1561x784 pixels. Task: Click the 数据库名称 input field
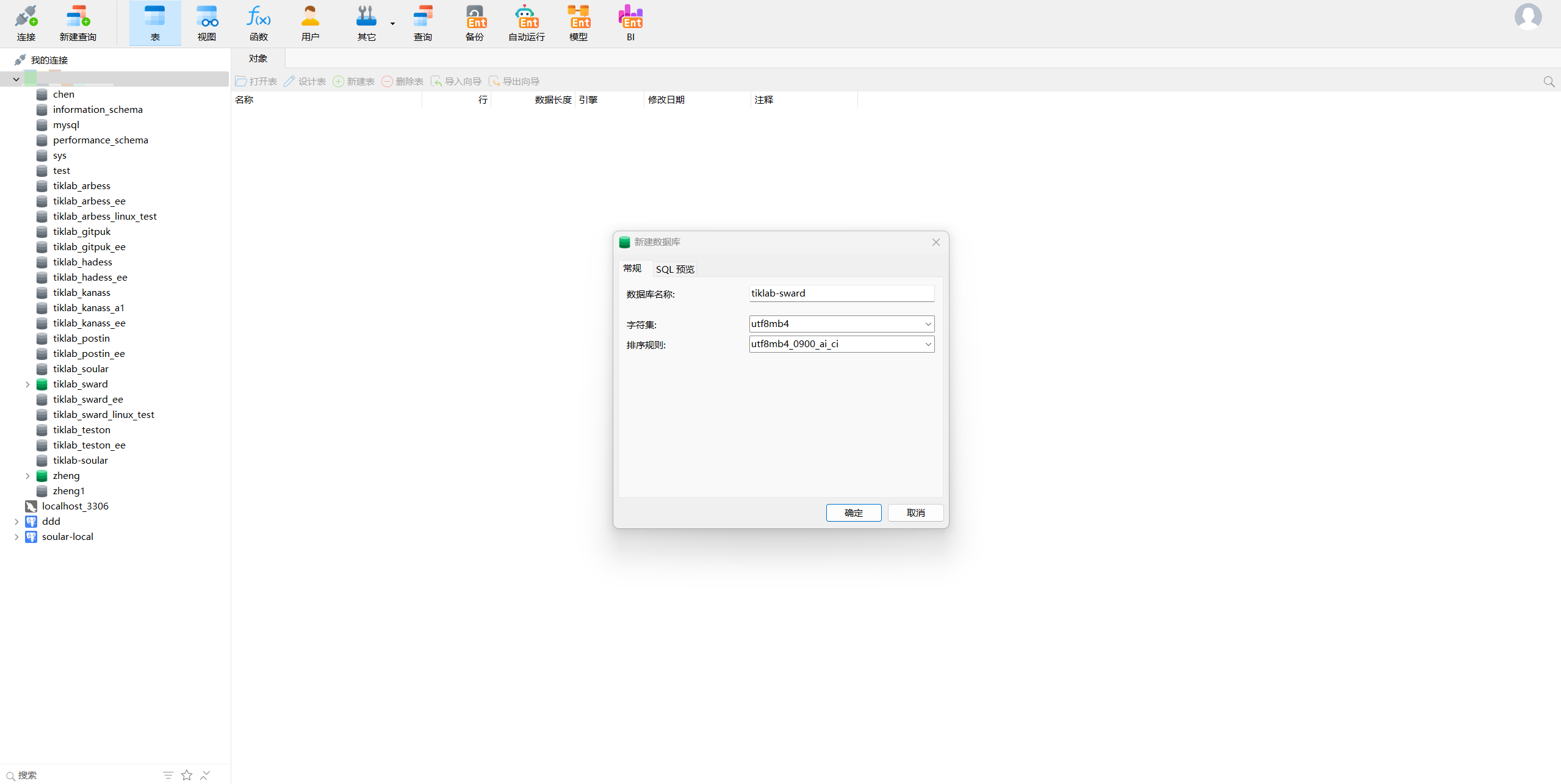[841, 293]
